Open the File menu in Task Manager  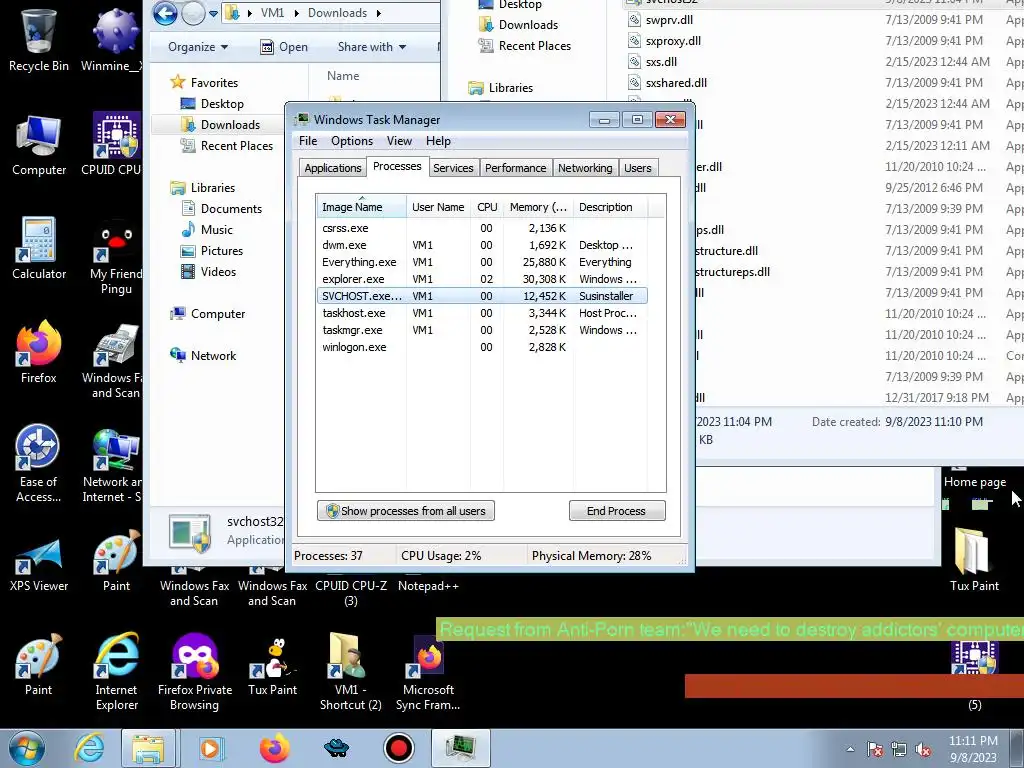[308, 141]
